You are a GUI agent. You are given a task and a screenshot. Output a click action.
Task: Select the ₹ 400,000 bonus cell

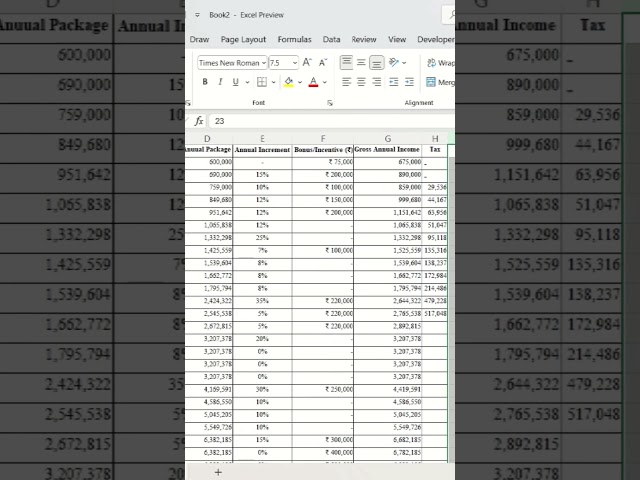[323, 453]
